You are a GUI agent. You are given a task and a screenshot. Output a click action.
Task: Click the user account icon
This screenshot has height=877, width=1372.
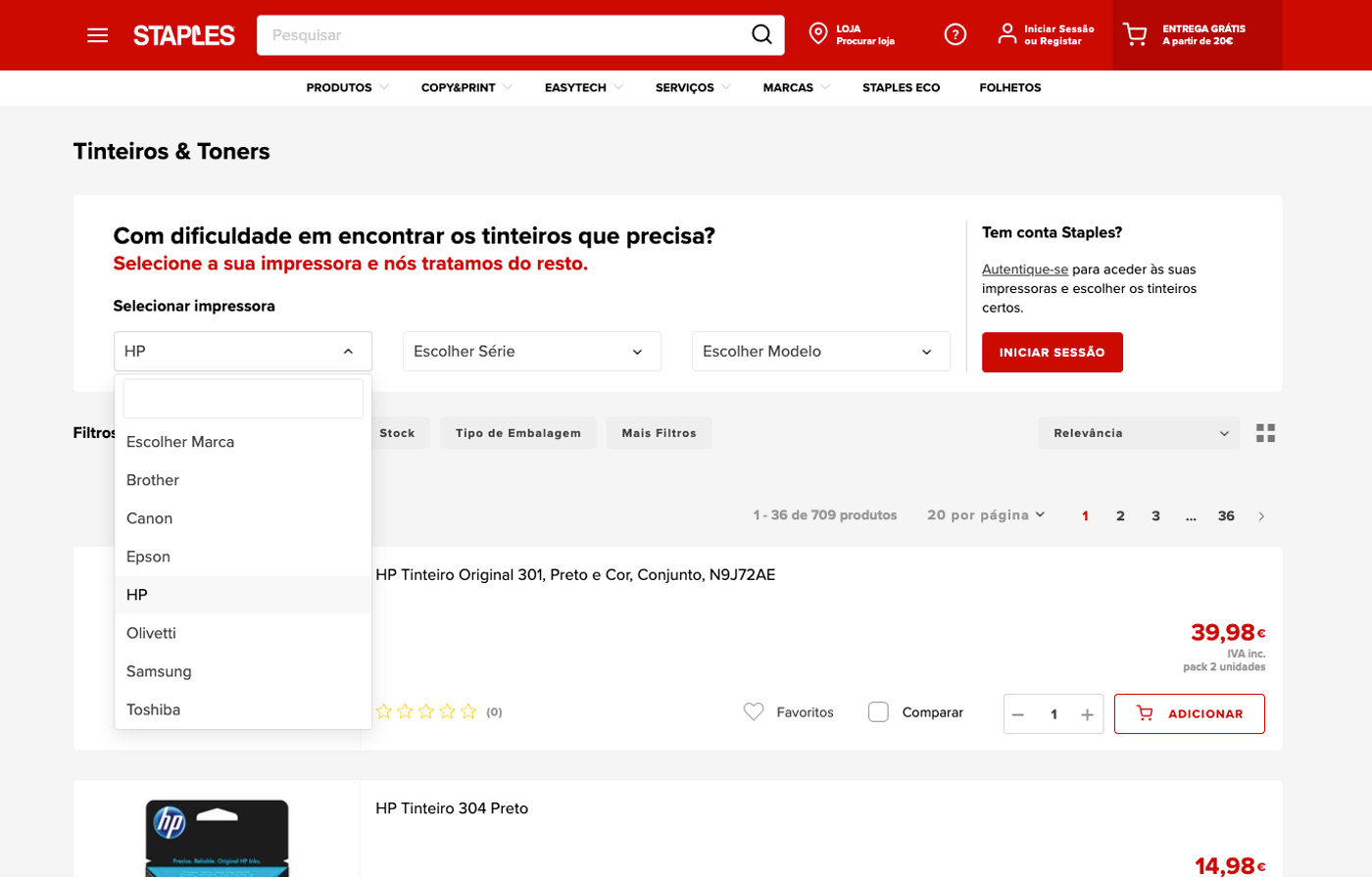[1006, 34]
